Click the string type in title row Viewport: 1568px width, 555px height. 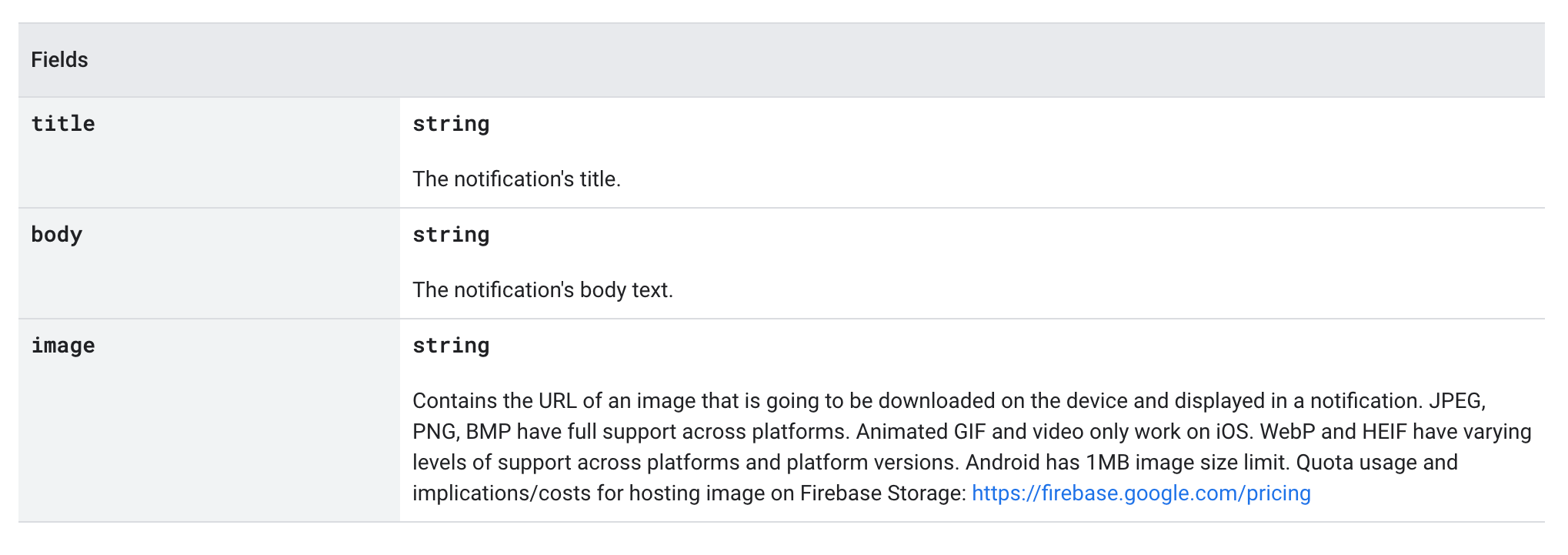(451, 124)
